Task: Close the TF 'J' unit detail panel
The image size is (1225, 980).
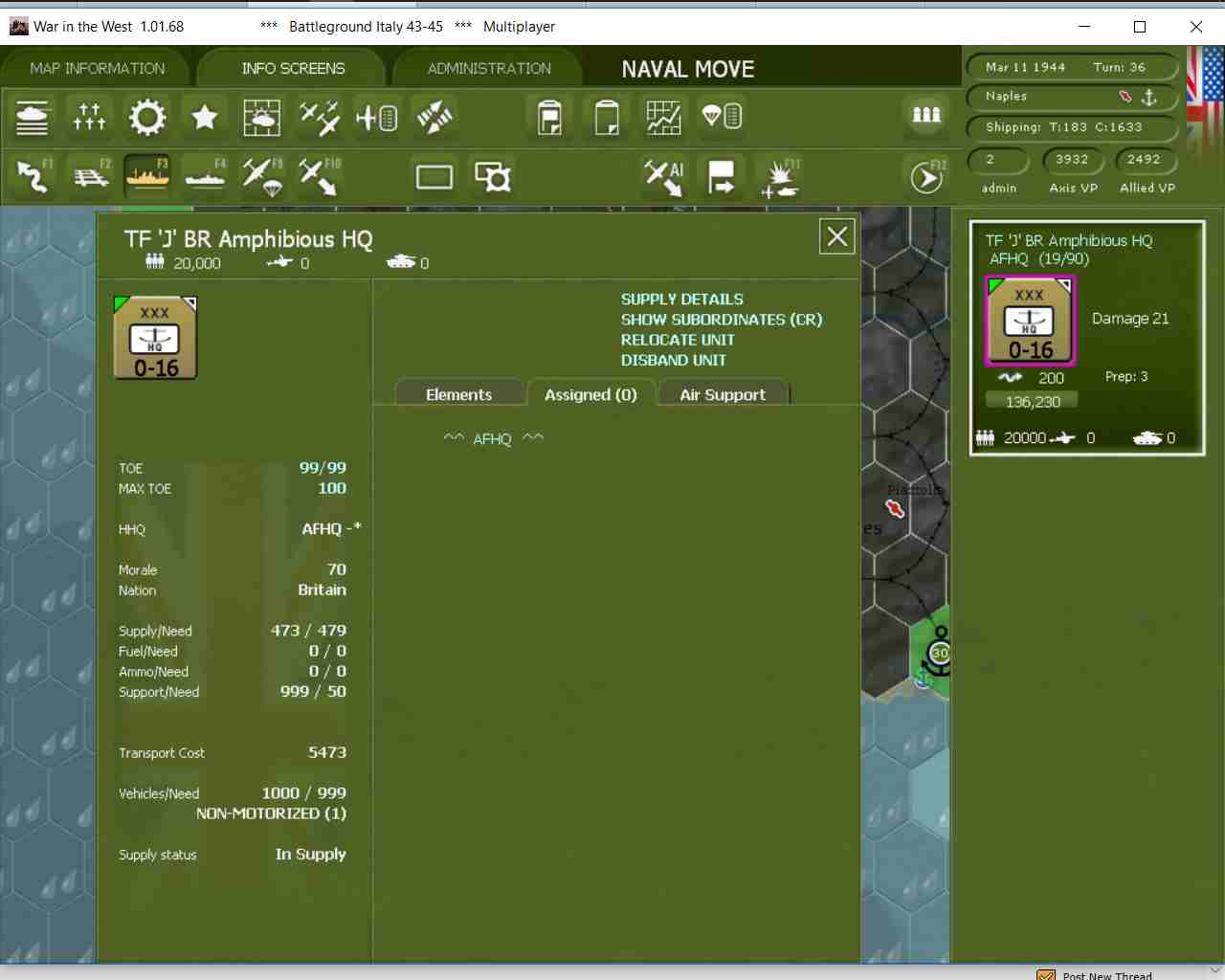Action: click(837, 235)
